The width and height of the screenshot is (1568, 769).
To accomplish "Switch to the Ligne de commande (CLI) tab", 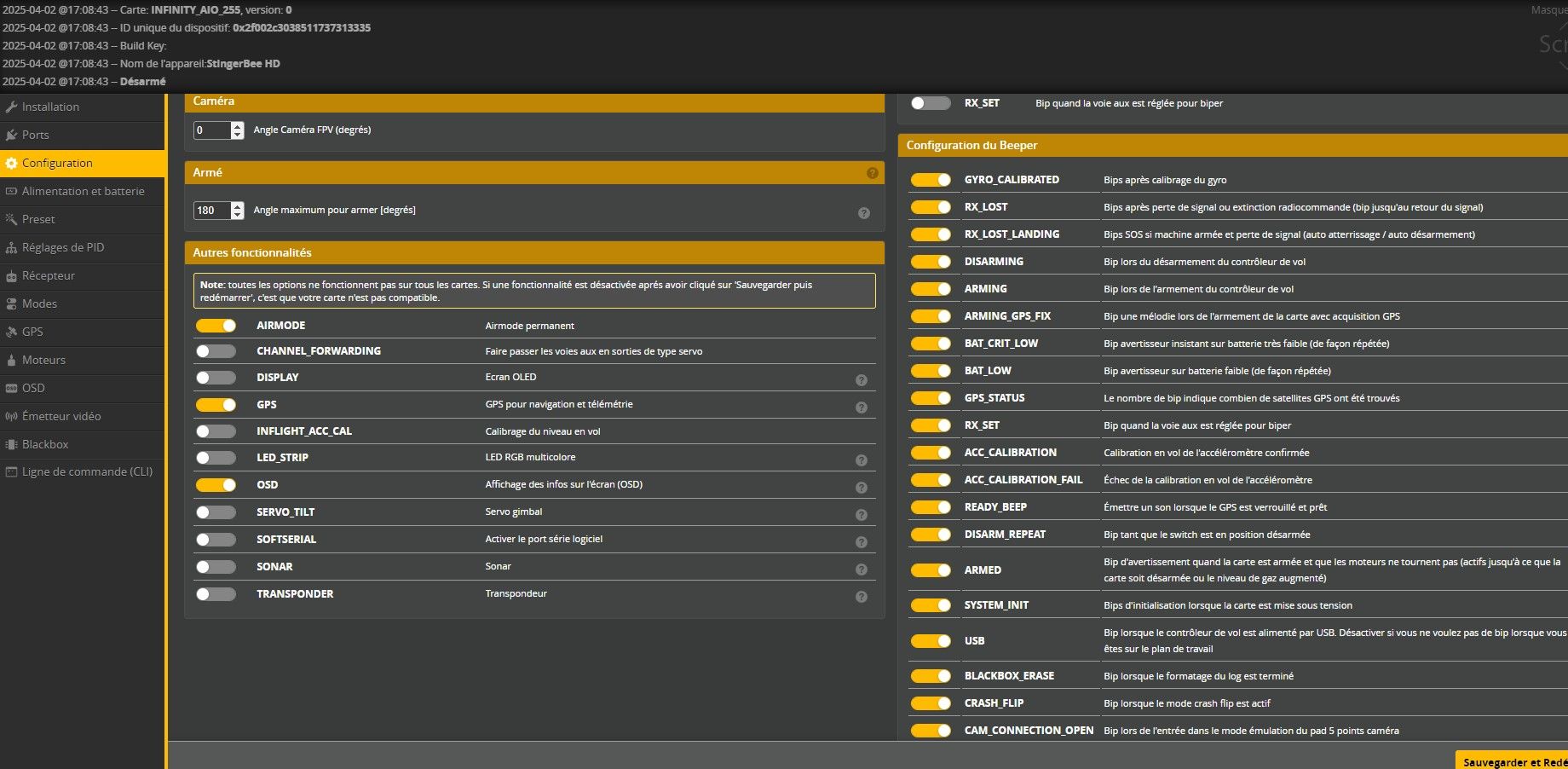I will point(87,471).
